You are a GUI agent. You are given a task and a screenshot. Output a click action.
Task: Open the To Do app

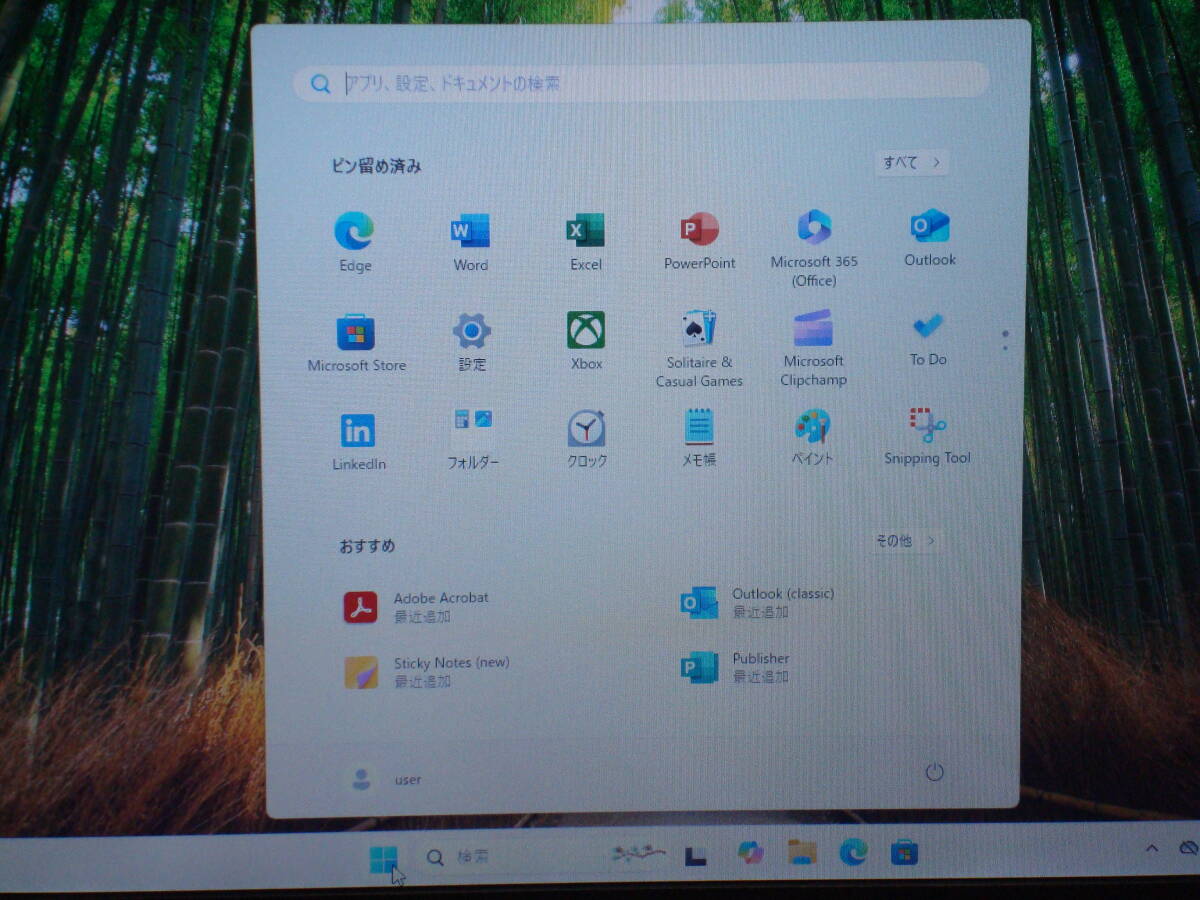pyautogui.click(x=928, y=338)
